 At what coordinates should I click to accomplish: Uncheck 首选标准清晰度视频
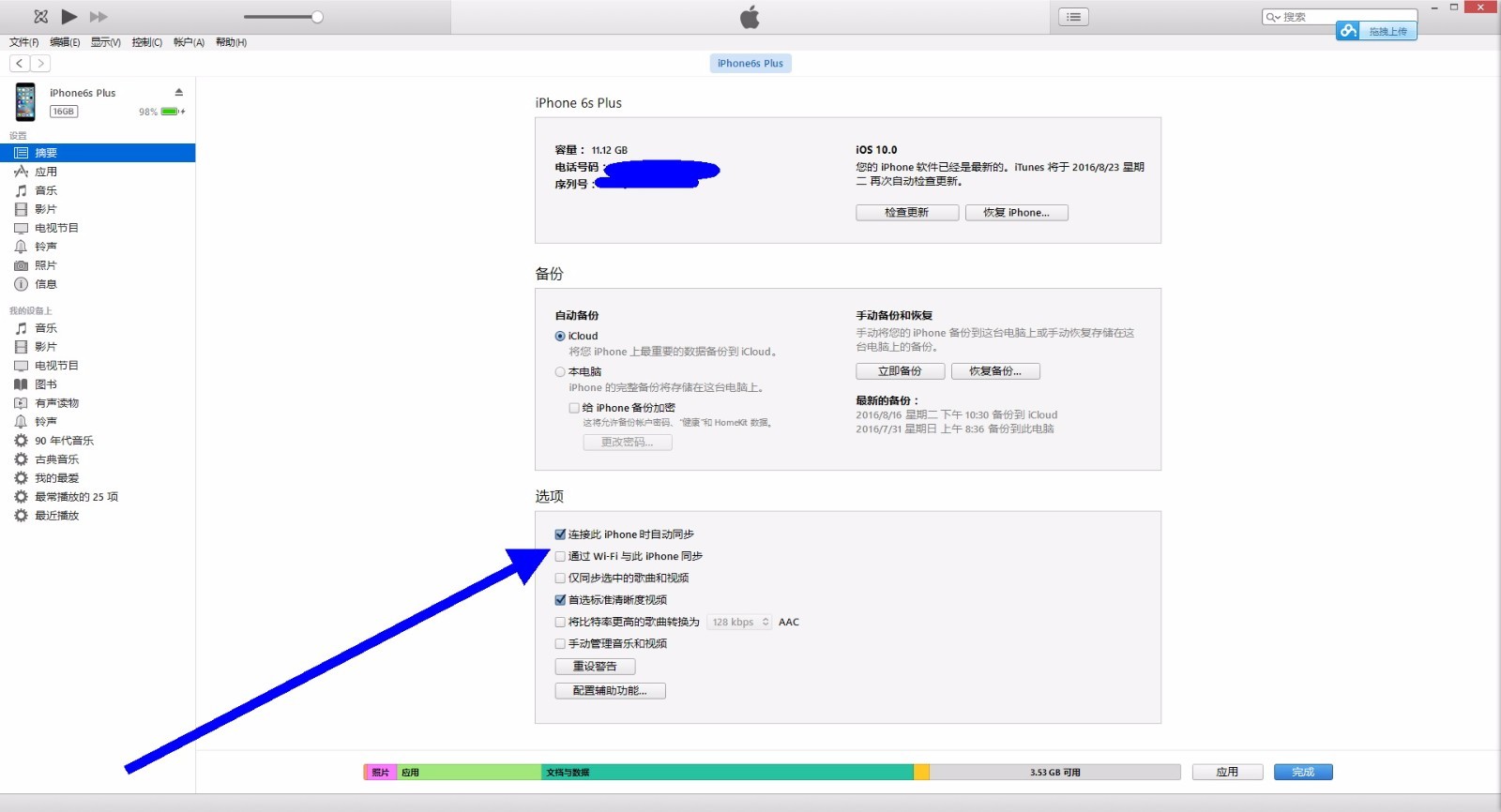pyautogui.click(x=560, y=600)
